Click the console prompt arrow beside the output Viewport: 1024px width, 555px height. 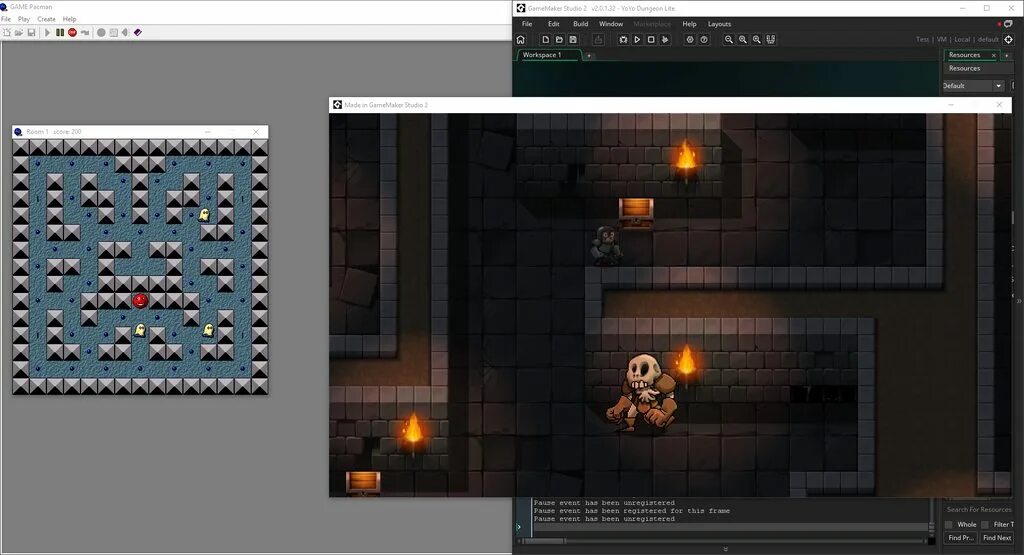(x=519, y=526)
